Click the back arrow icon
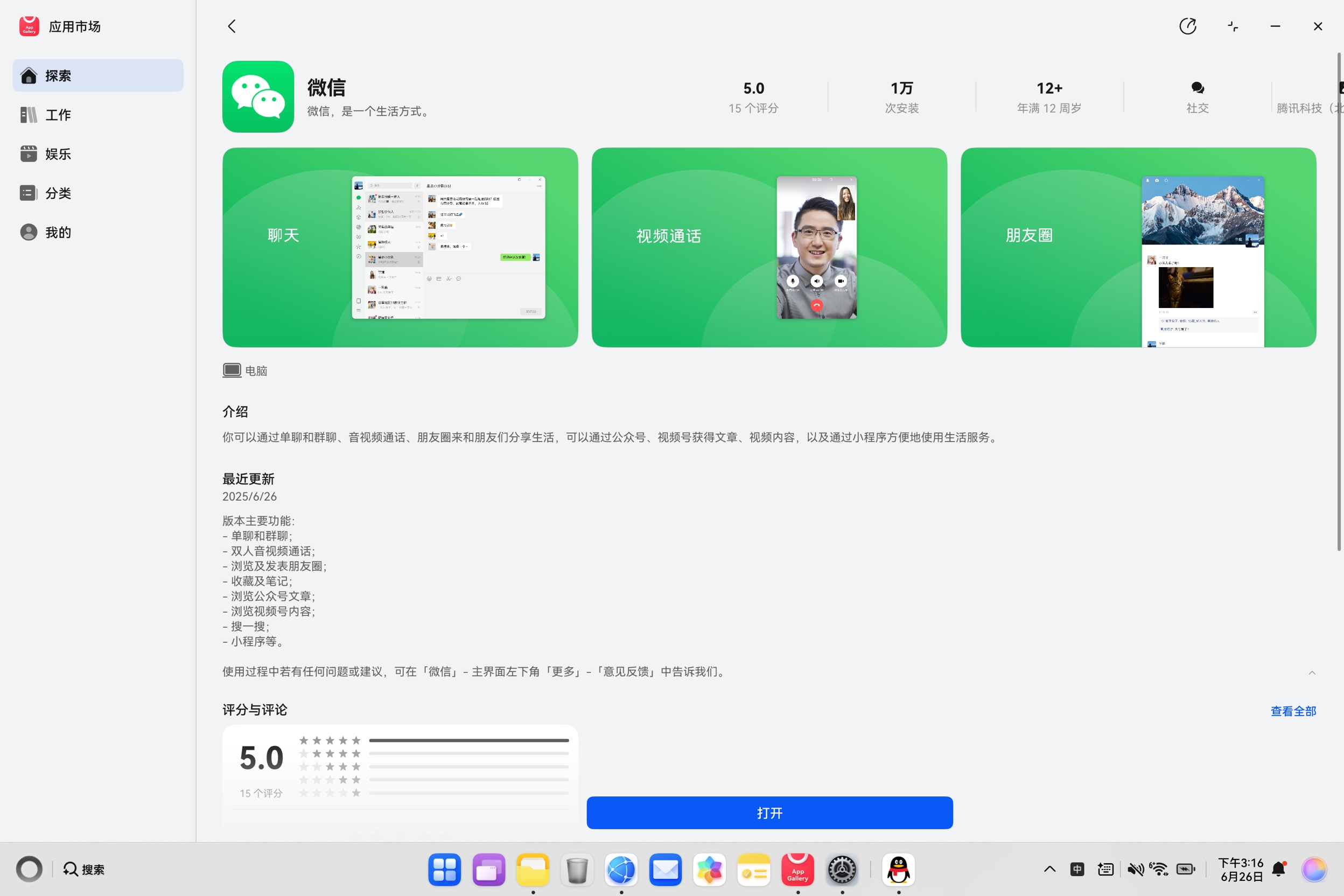This screenshot has width=1344, height=896. pos(232,26)
